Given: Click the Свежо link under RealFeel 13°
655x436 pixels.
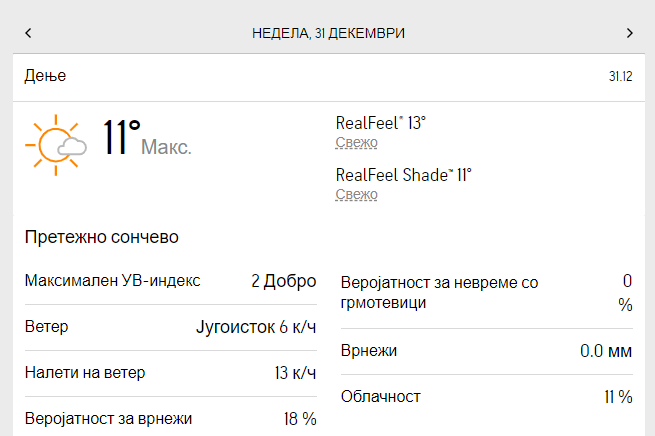Looking at the screenshot, I should point(356,142).
